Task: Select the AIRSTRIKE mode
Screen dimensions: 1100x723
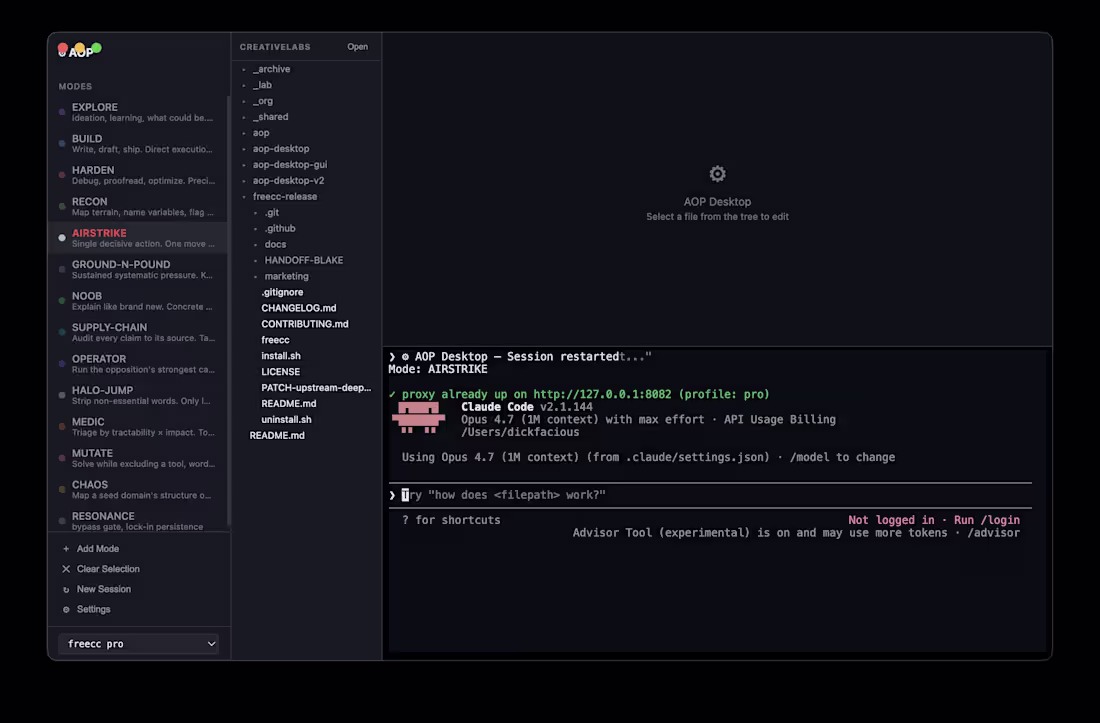Action: (138, 238)
